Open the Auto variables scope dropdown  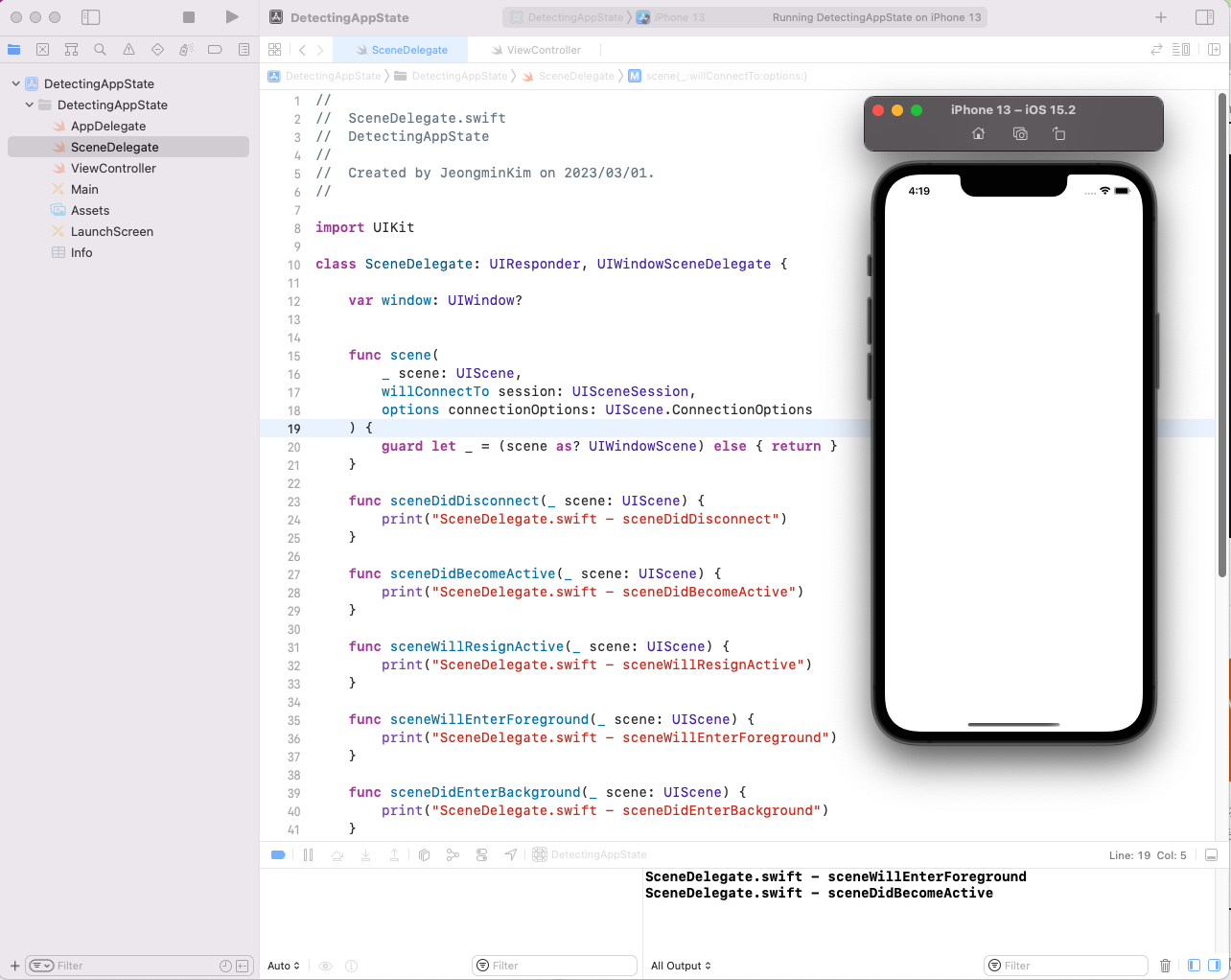point(284,966)
